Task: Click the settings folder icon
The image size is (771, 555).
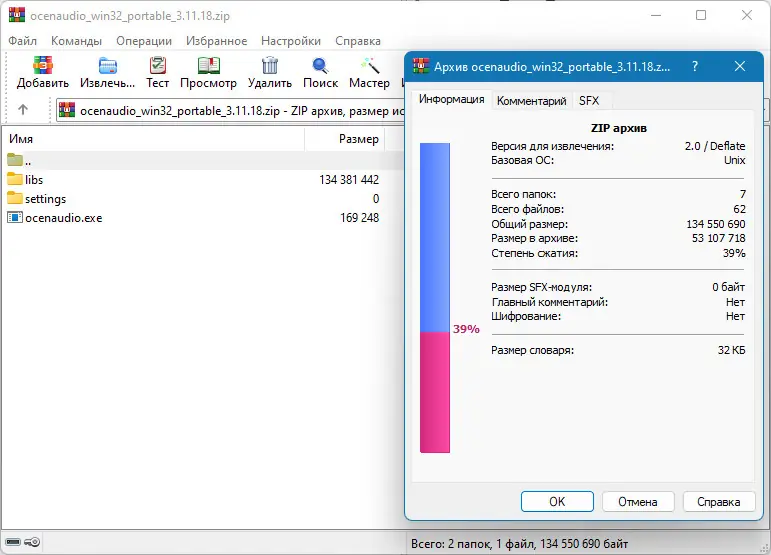Action: (x=15, y=198)
